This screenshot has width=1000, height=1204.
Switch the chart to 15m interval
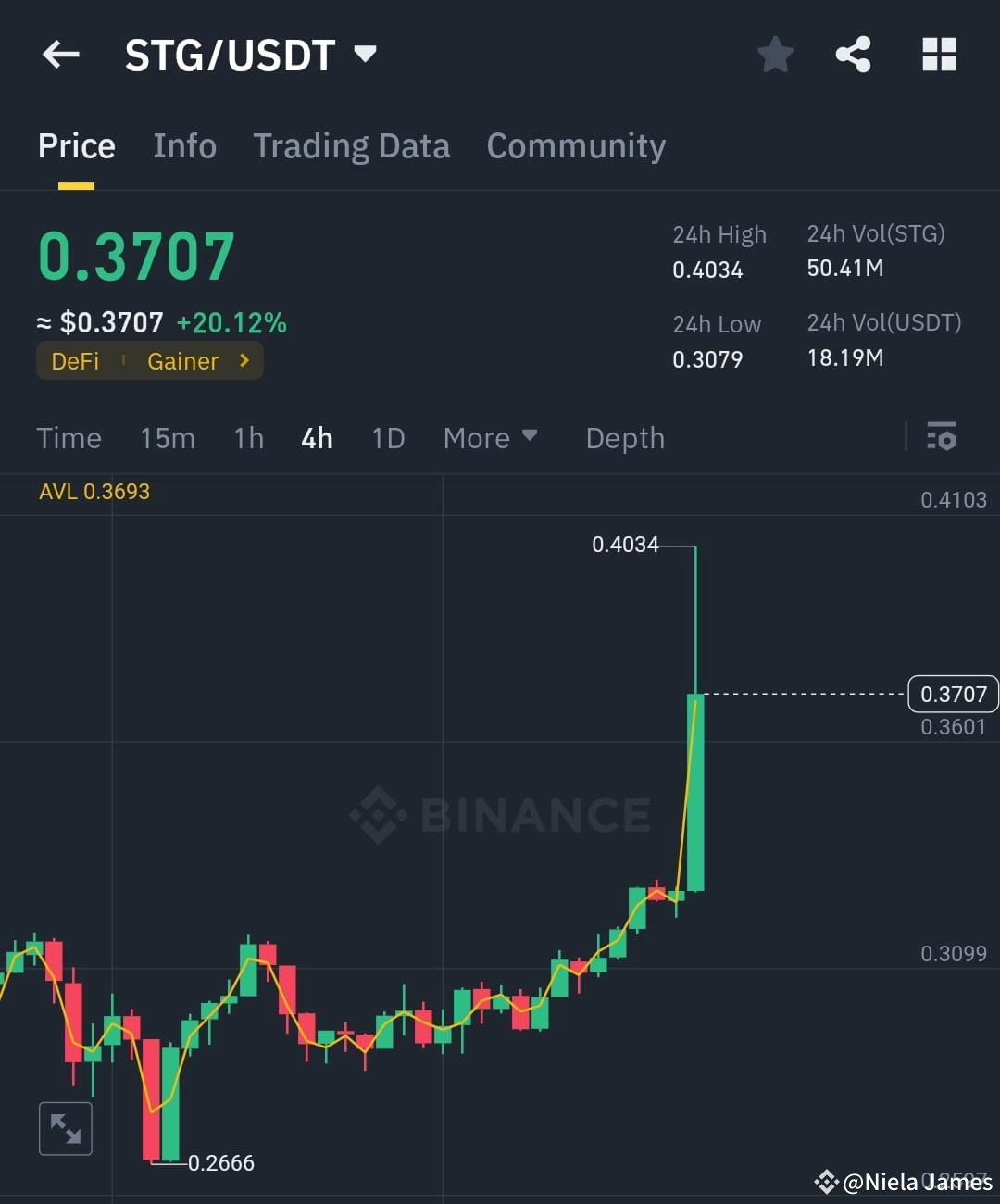point(168,438)
